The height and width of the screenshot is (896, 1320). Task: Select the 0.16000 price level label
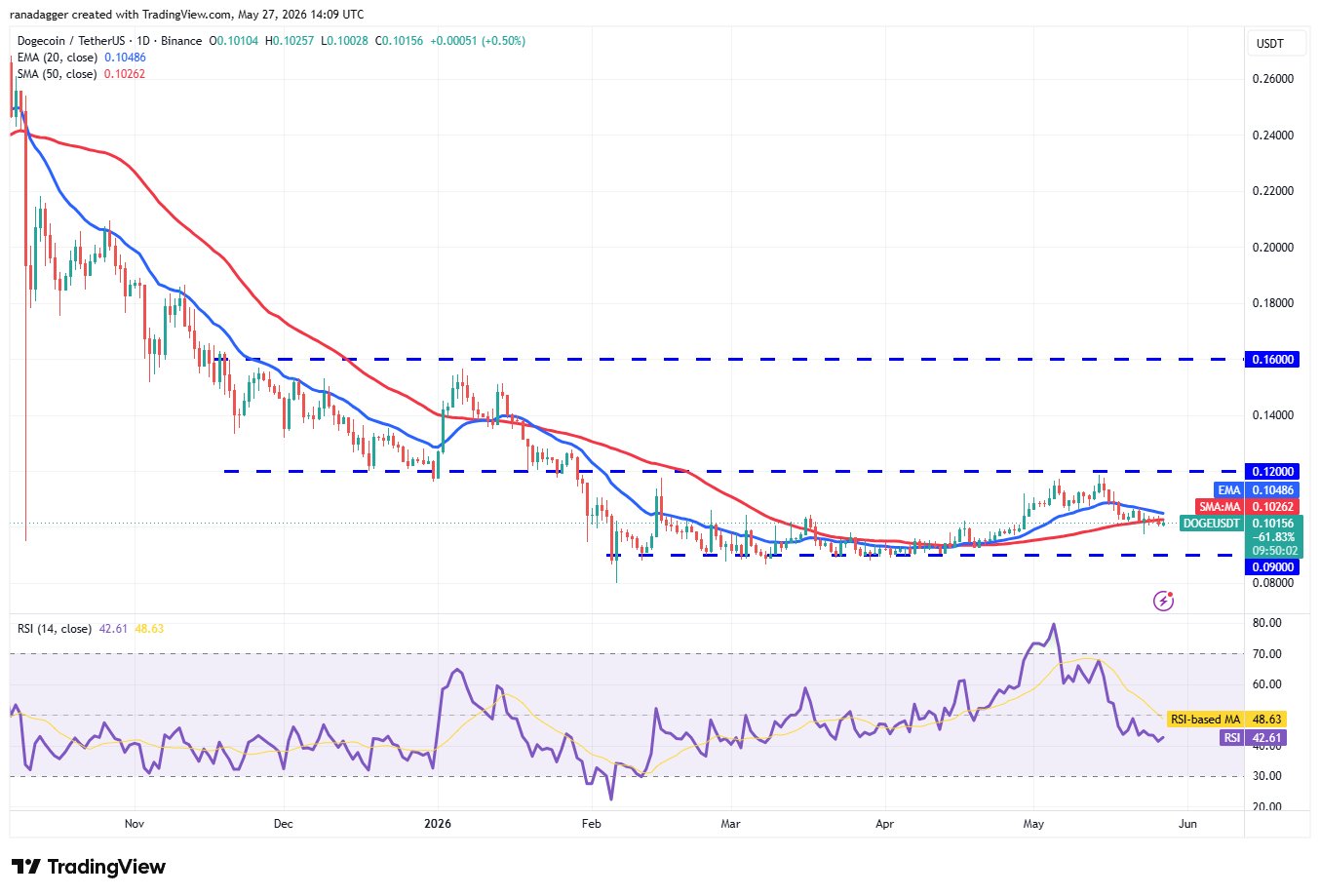[1273, 360]
